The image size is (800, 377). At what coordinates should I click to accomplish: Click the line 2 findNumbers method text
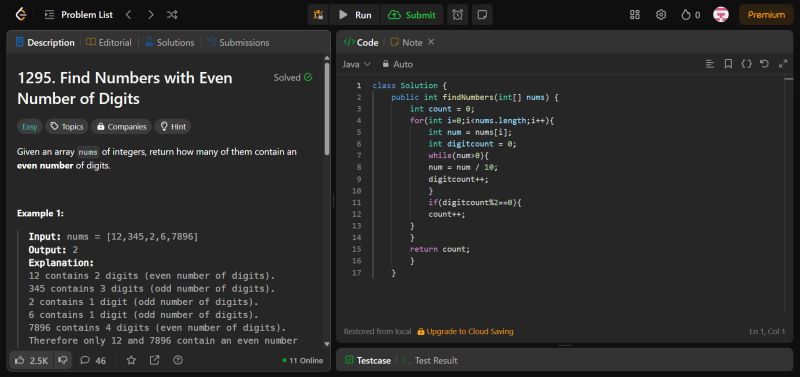[475, 97]
